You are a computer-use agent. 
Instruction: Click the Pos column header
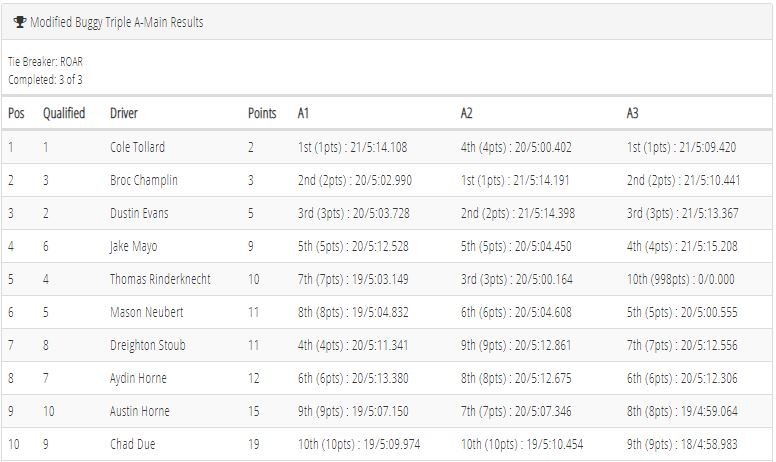[16, 113]
